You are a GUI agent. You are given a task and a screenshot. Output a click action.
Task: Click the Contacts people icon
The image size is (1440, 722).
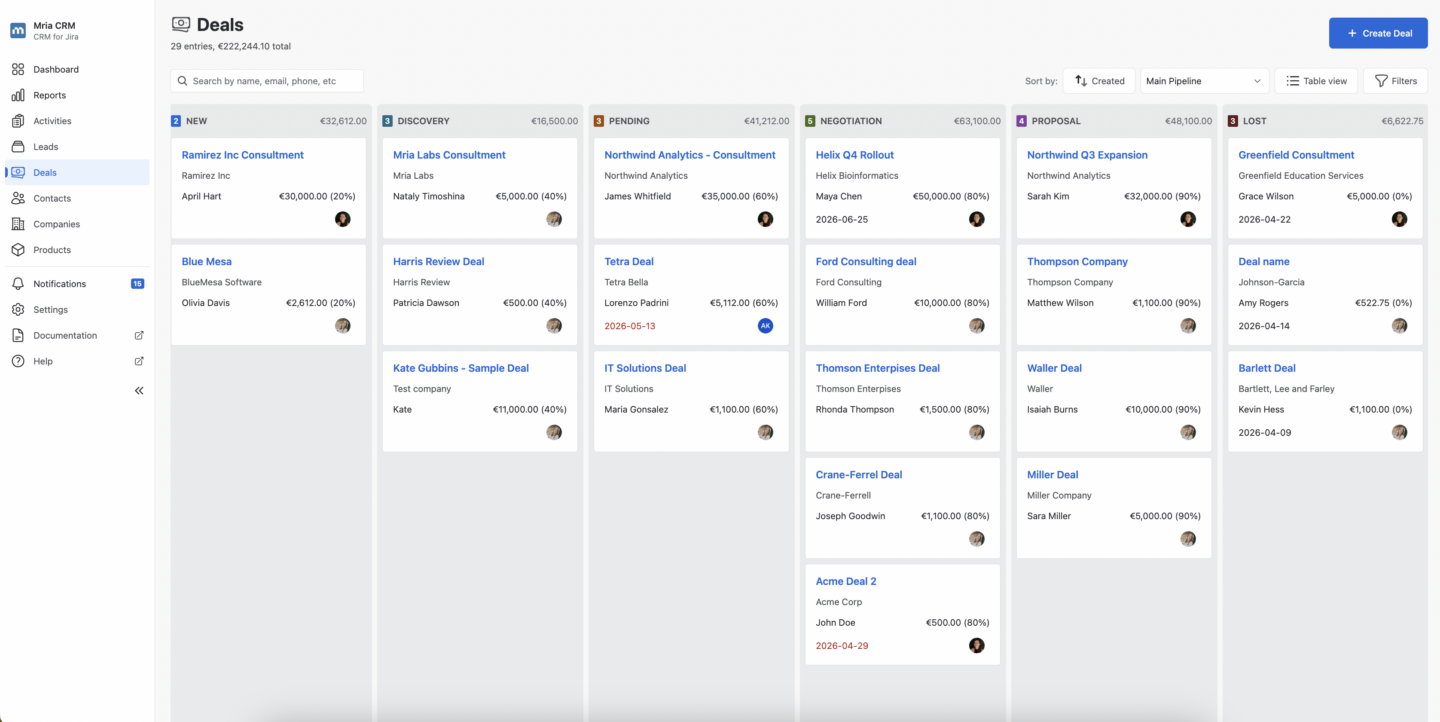coord(18,199)
